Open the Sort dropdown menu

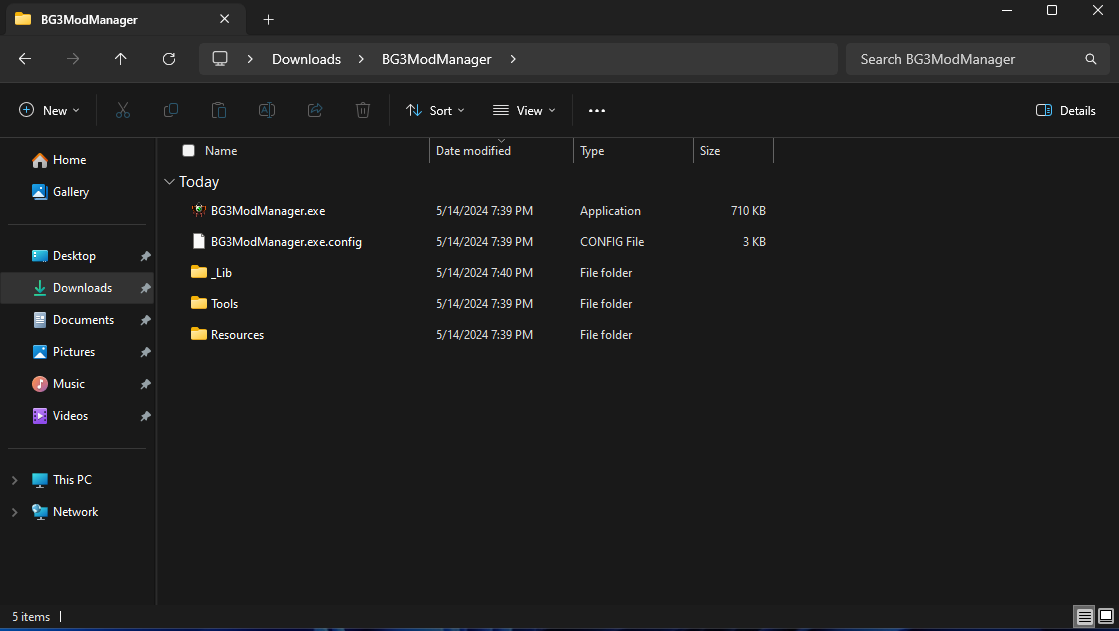(435, 110)
